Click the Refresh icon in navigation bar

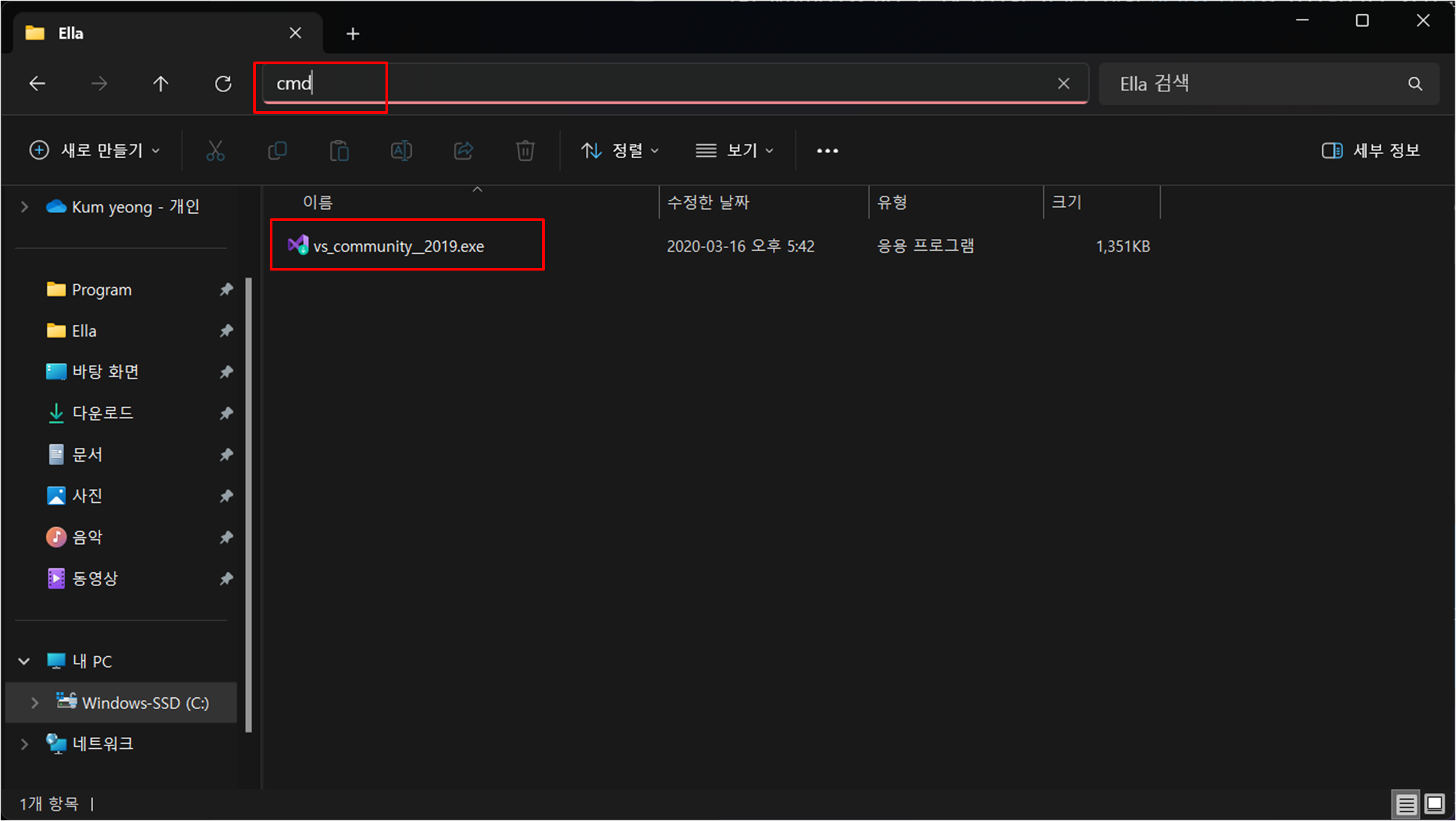click(x=223, y=84)
